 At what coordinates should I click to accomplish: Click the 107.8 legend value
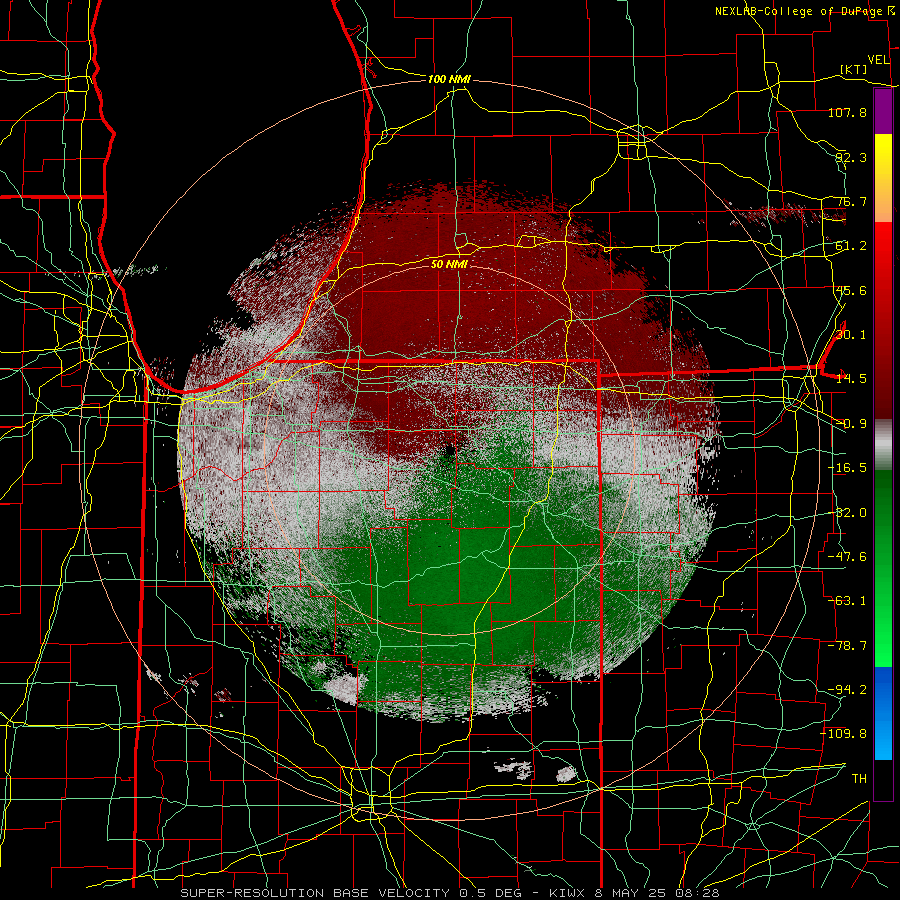(x=847, y=112)
